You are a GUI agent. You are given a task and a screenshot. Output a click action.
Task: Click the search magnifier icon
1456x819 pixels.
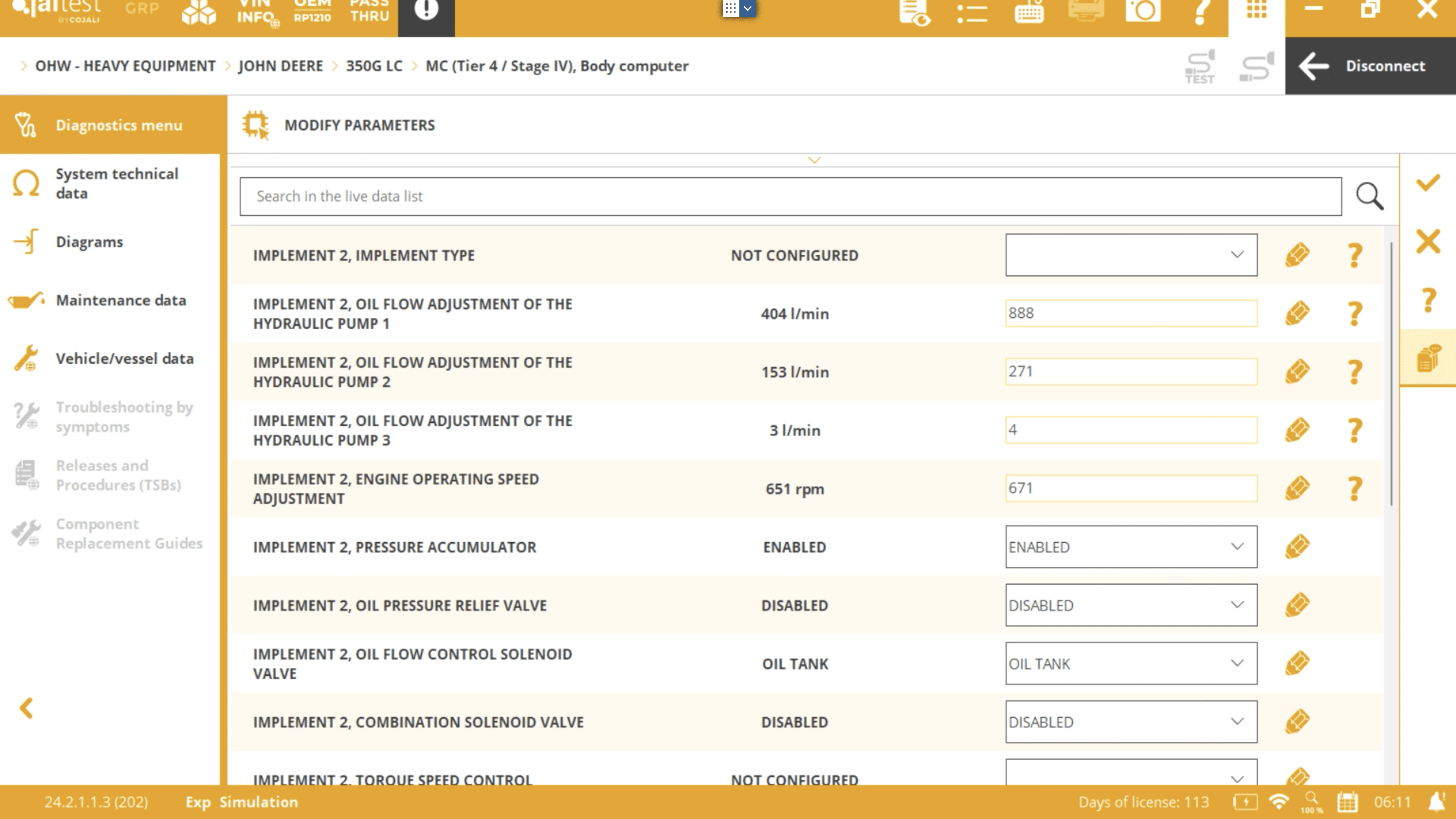pyautogui.click(x=1370, y=197)
